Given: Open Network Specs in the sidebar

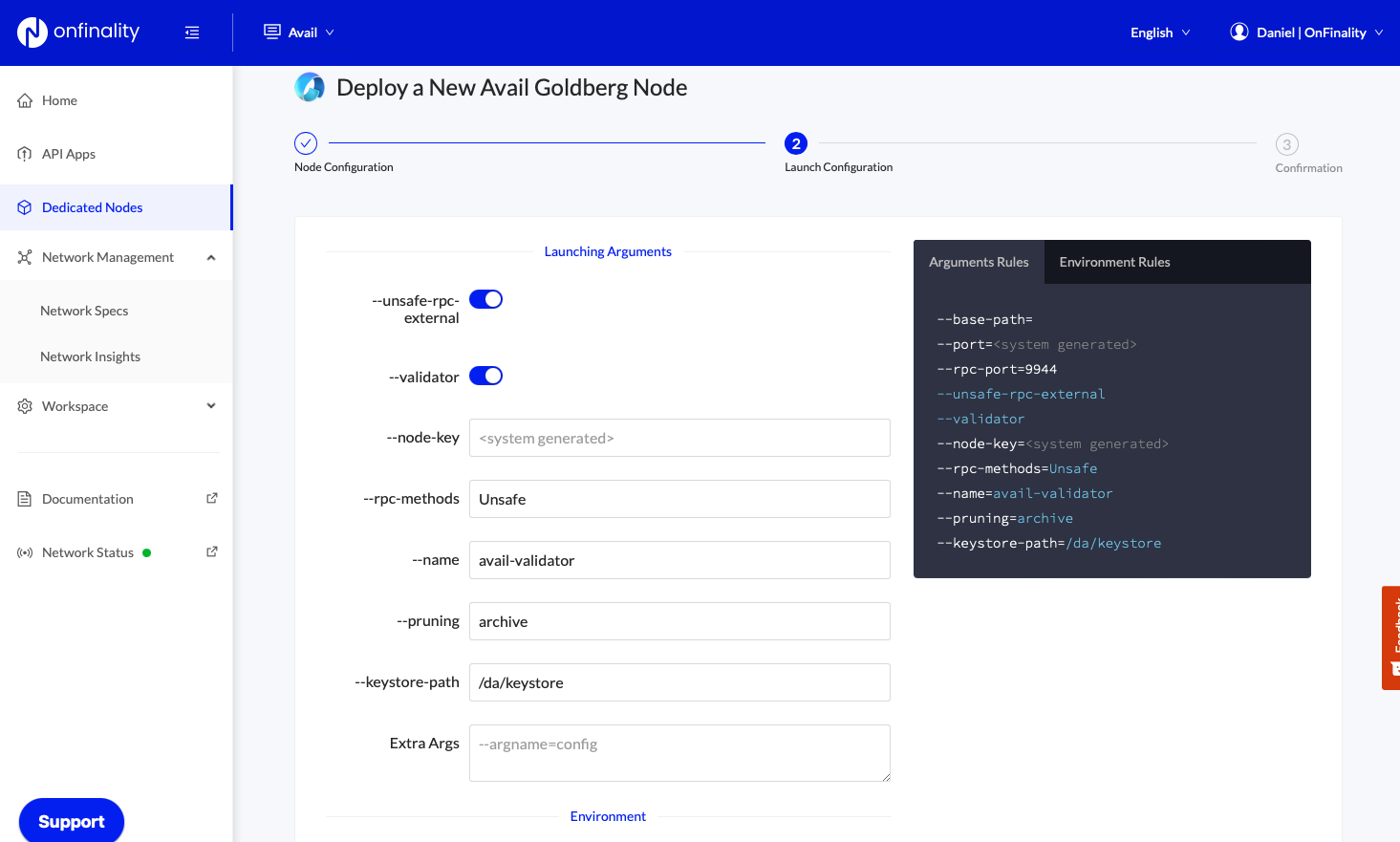Looking at the screenshot, I should pyautogui.click(x=84, y=312).
